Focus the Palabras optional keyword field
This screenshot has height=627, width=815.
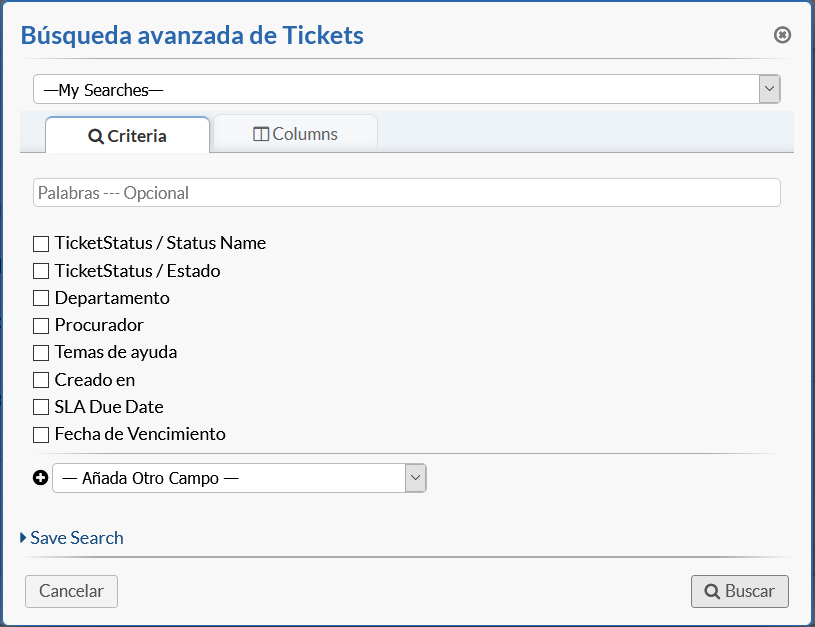(x=406, y=193)
